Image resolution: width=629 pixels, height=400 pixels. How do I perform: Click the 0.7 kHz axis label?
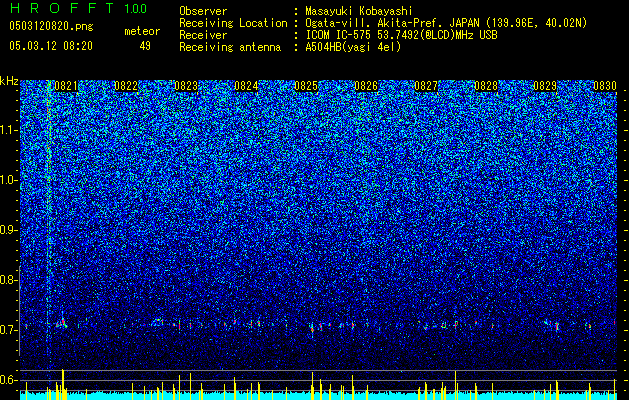(8, 330)
